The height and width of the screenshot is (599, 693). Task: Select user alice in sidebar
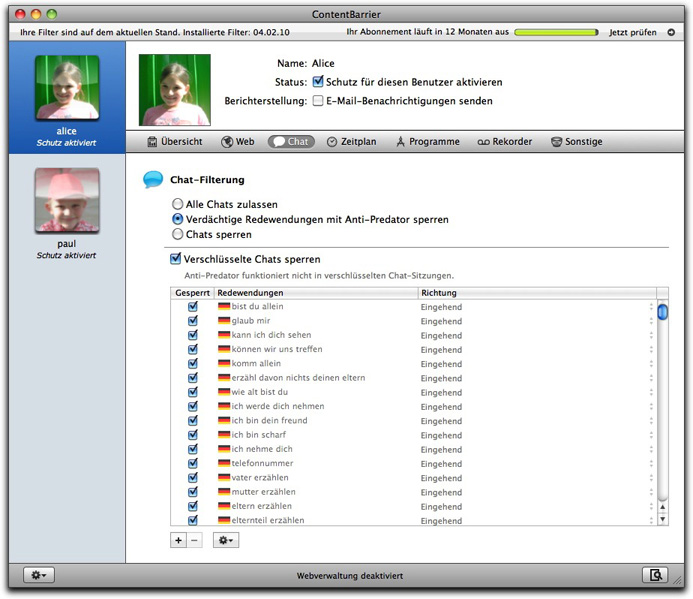[67, 98]
